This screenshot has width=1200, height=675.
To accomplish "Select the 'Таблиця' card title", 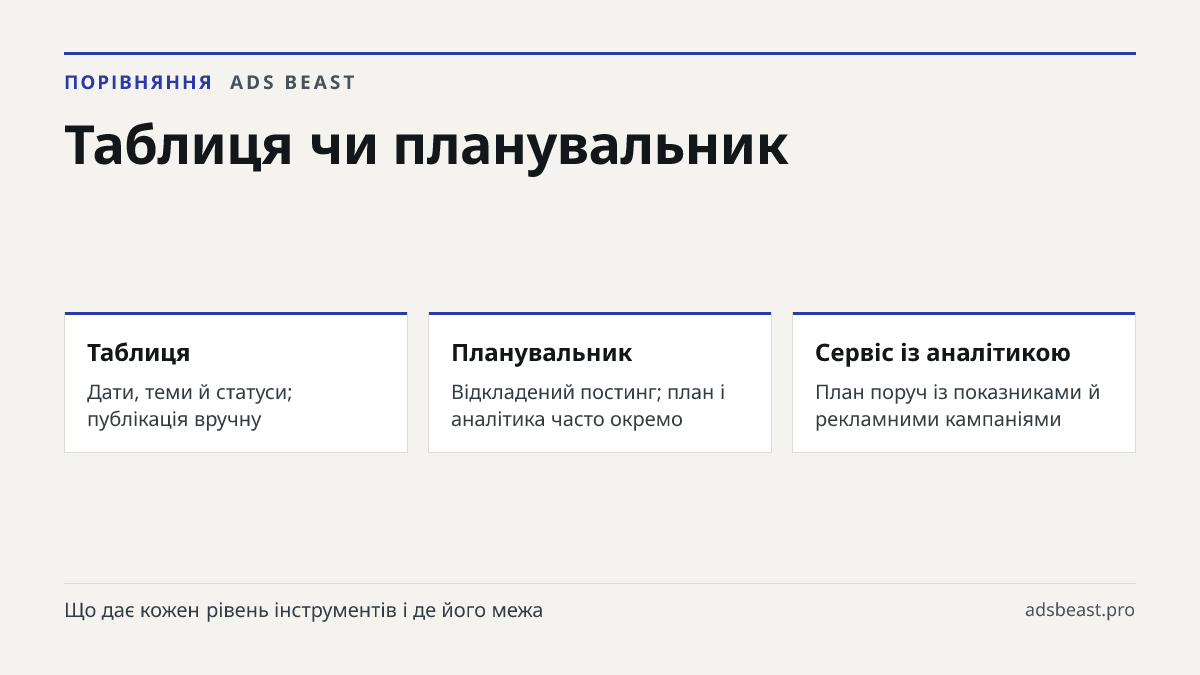I will click(138, 353).
